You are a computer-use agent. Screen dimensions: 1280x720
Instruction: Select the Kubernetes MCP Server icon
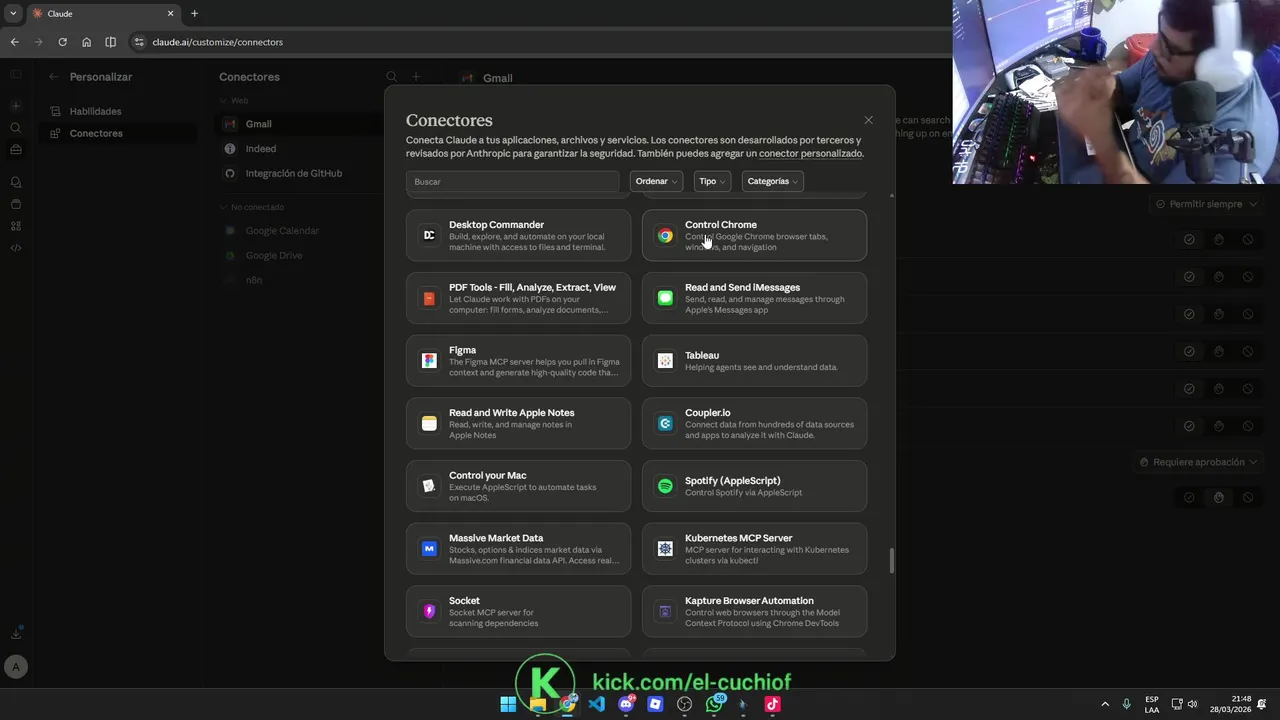pos(665,549)
